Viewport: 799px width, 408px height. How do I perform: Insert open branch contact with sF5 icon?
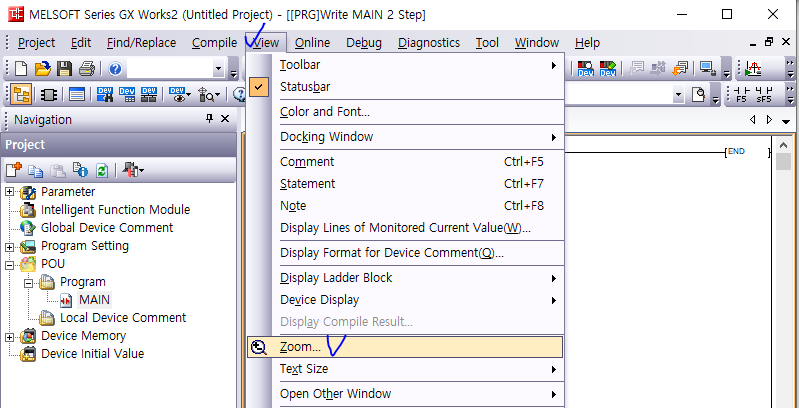tap(764, 94)
